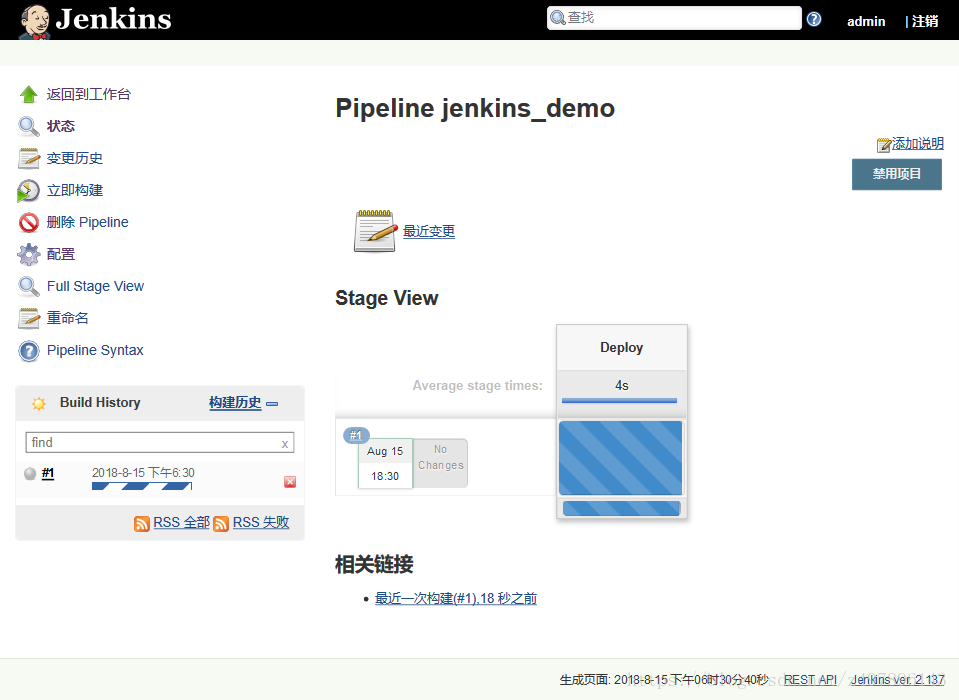
Task: Click the No Changes box in Stage View
Action: pos(440,463)
